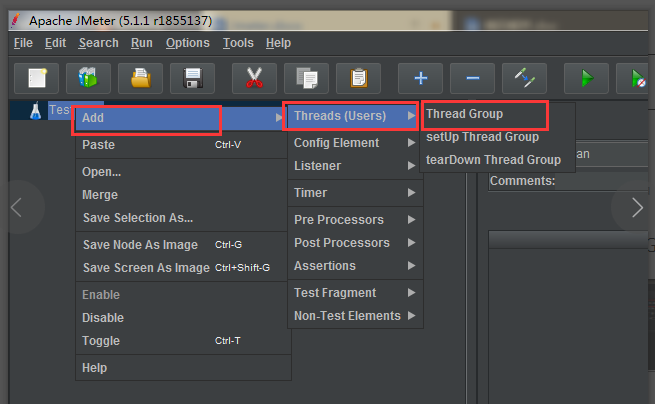Choose Disable in the context menu
The width and height of the screenshot is (655, 404).
pyautogui.click(x=181, y=318)
